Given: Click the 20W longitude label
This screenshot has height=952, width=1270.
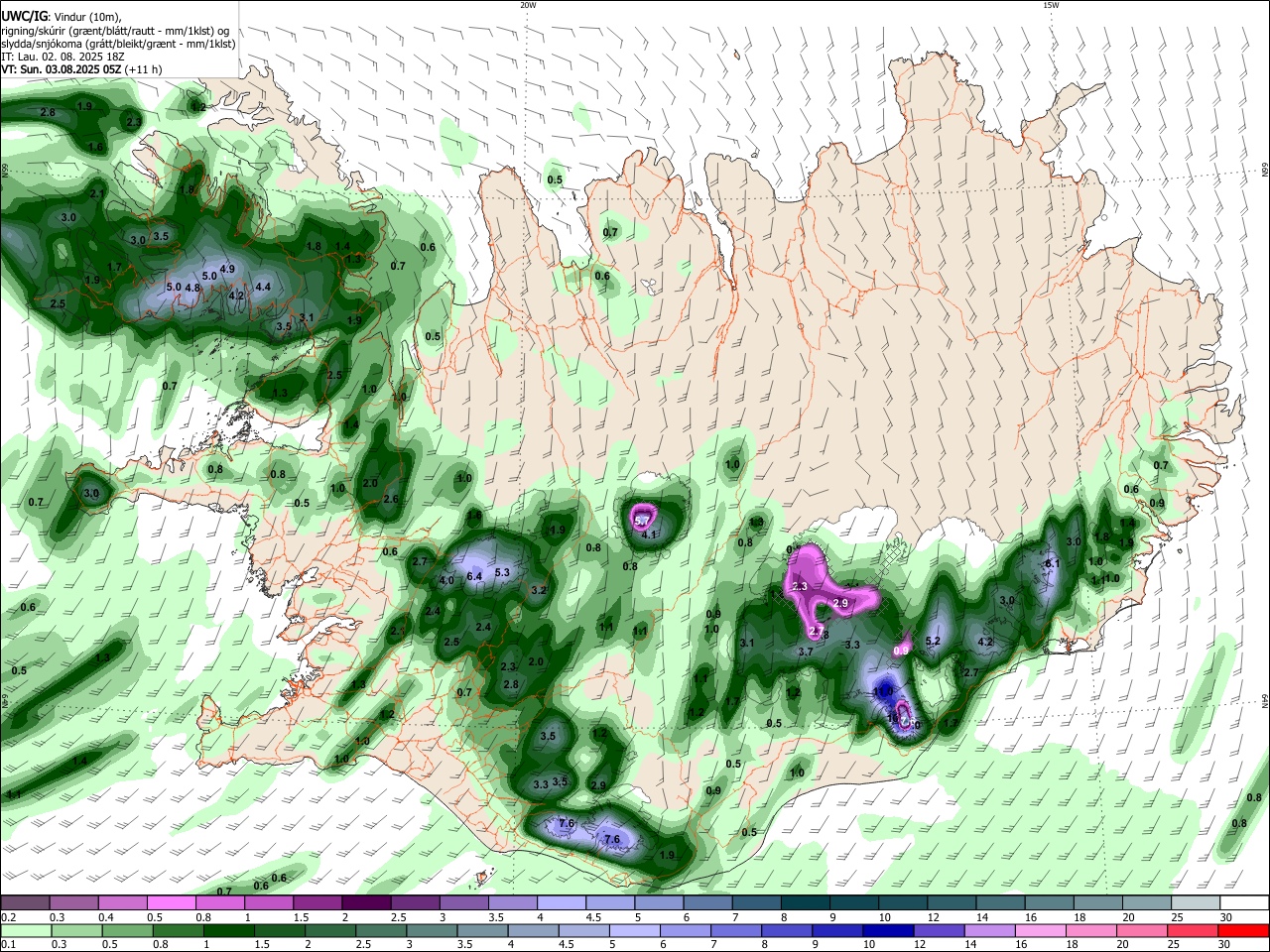Looking at the screenshot, I should pyautogui.click(x=528, y=5).
